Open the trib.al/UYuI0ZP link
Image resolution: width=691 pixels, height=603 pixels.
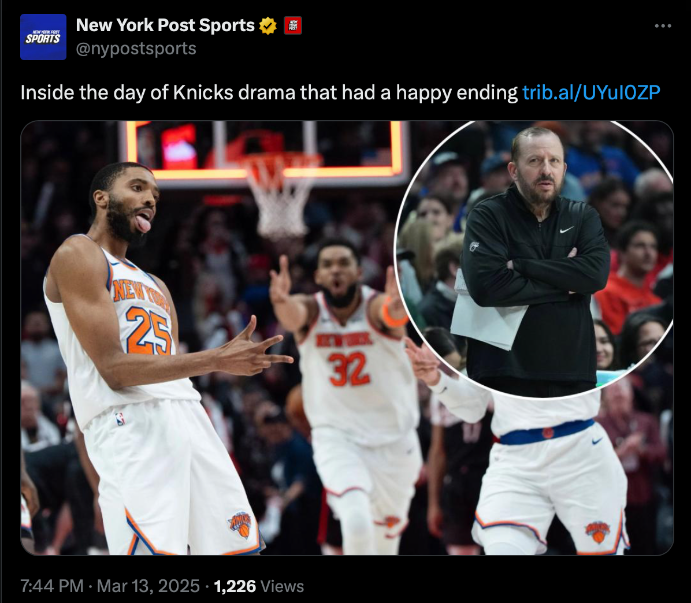click(x=591, y=93)
